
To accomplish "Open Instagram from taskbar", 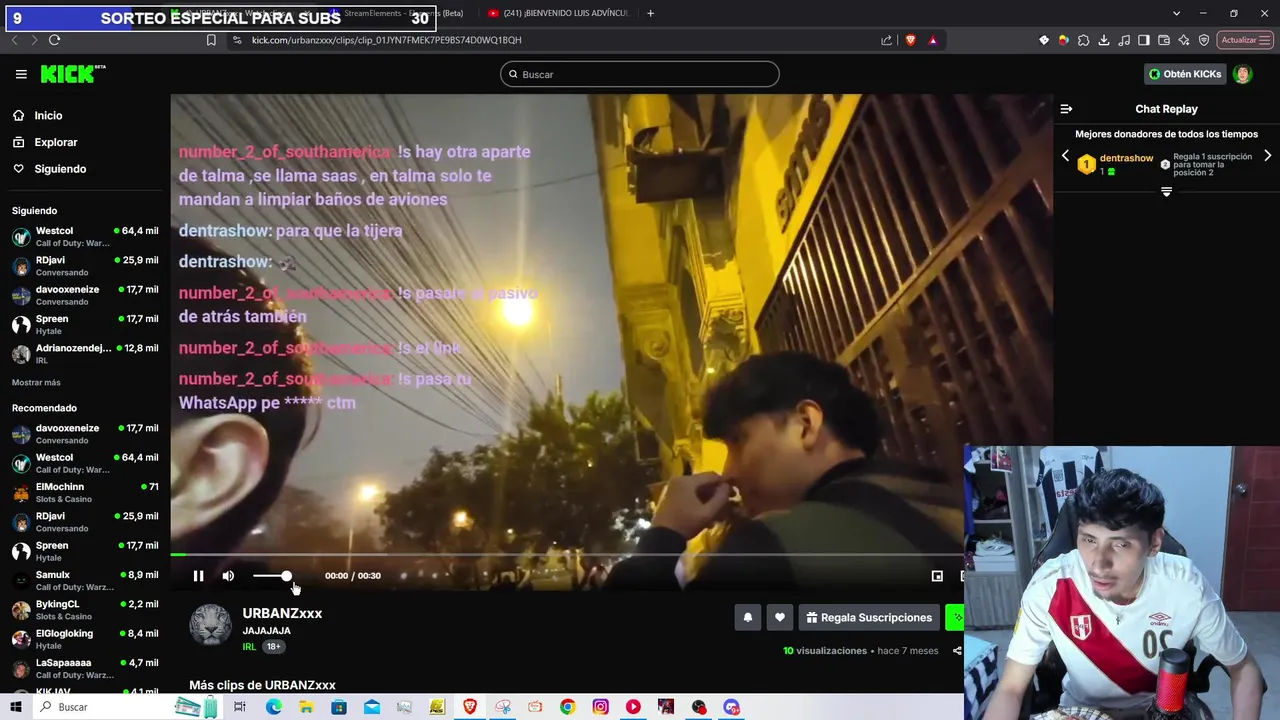I will [x=600, y=707].
